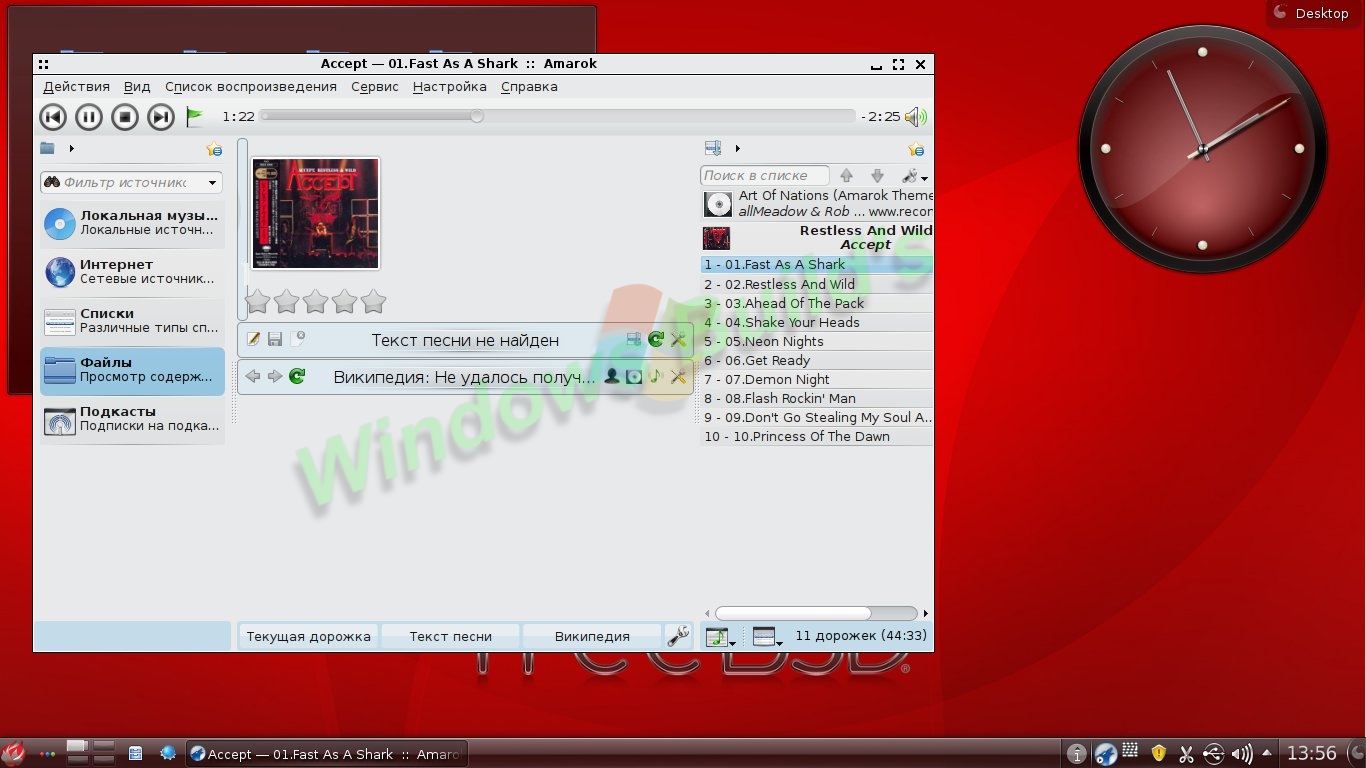The image size is (1366, 768).
Task: Open the Фильтр источников dropdown arrow
Action: click(x=212, y=183)
